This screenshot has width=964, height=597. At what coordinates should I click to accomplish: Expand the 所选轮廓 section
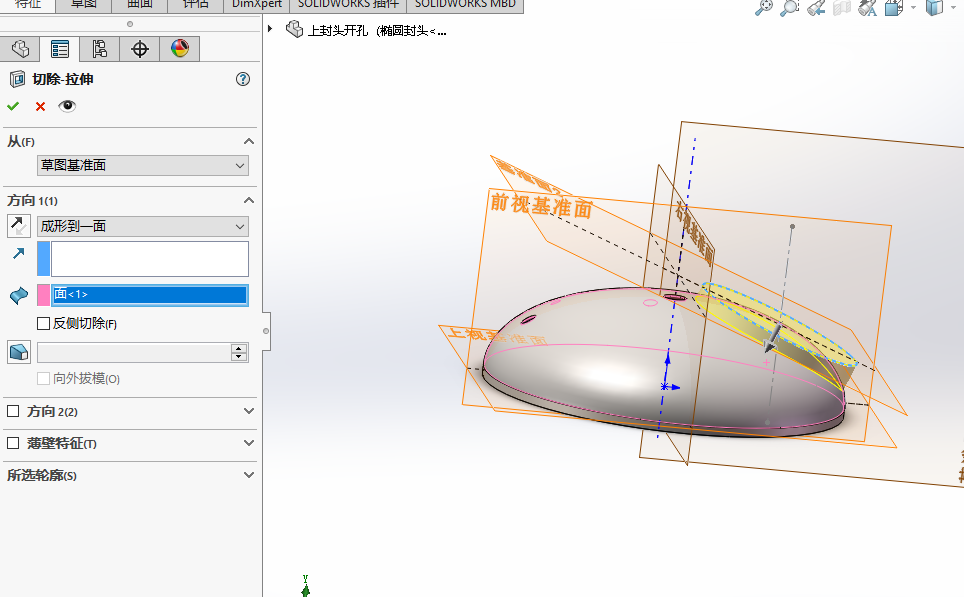coord(247,475)
